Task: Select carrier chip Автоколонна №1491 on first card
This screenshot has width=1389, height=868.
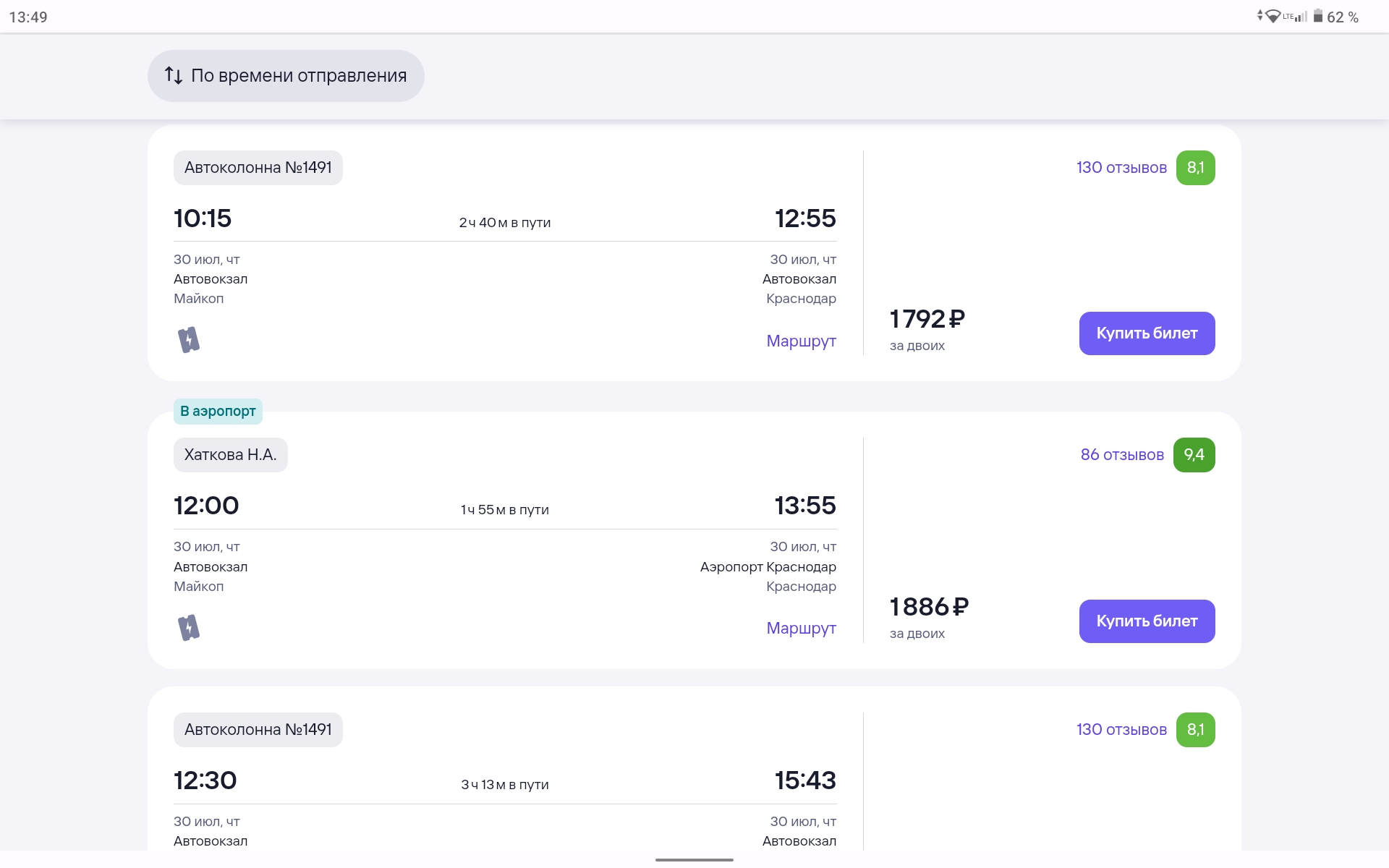Action: pos(258,168)
